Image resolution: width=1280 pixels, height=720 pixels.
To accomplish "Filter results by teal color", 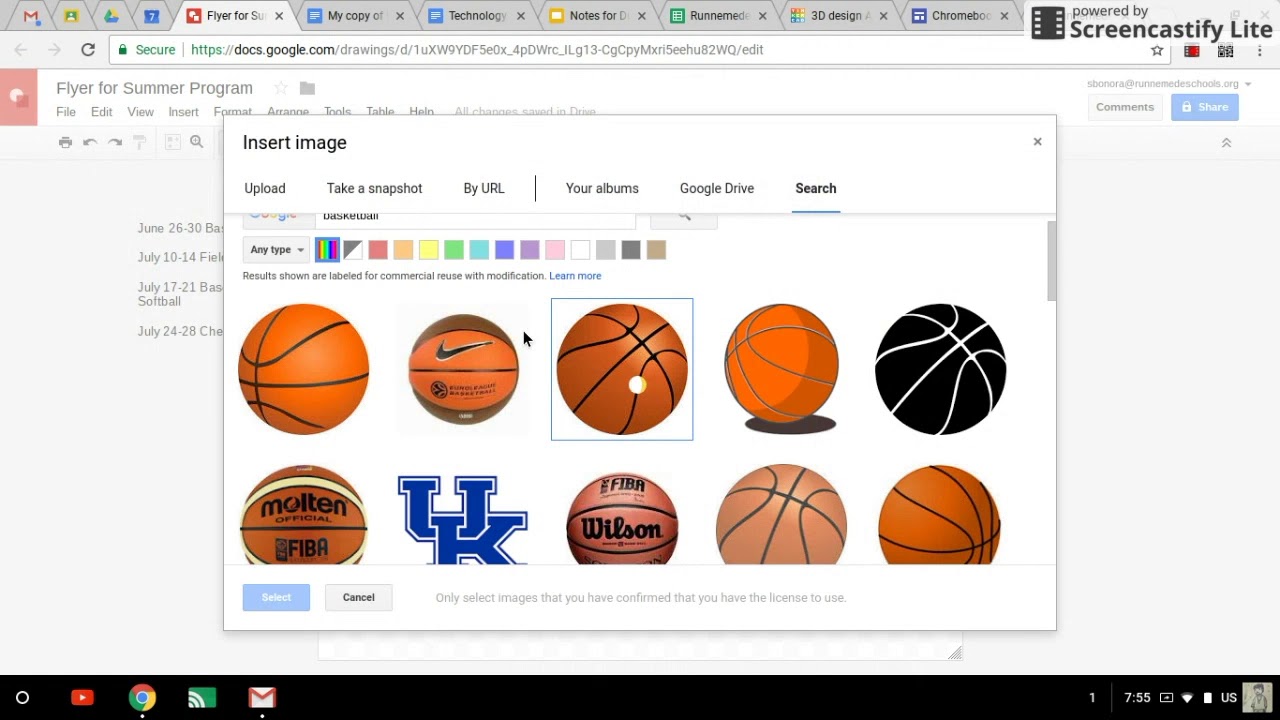I will point(479,250).
